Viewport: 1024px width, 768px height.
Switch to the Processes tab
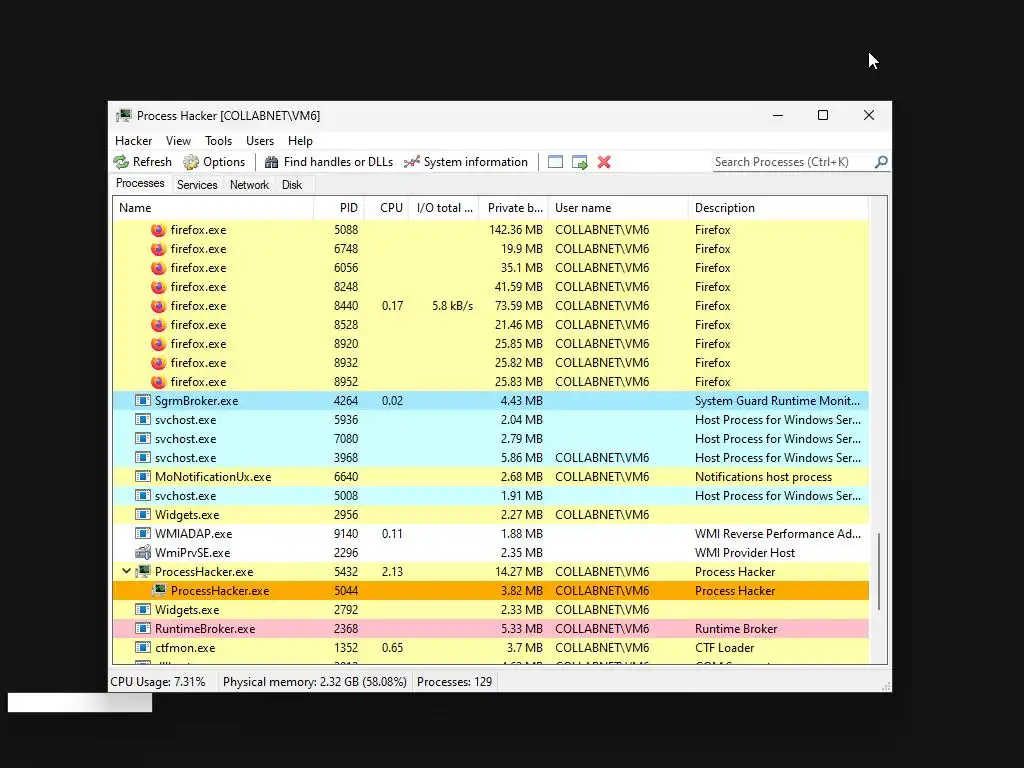click(x=140, y=184)
